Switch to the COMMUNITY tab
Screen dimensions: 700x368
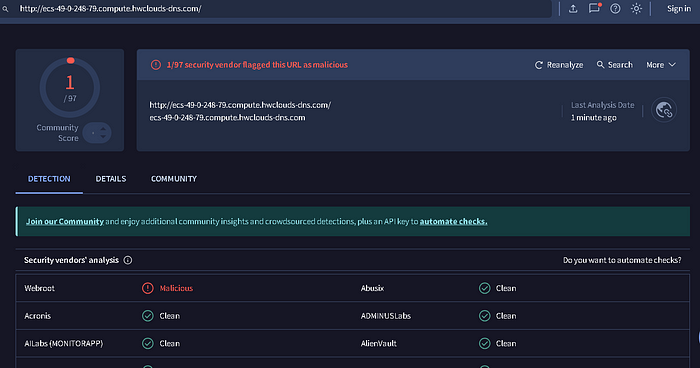tap(174, 179)
